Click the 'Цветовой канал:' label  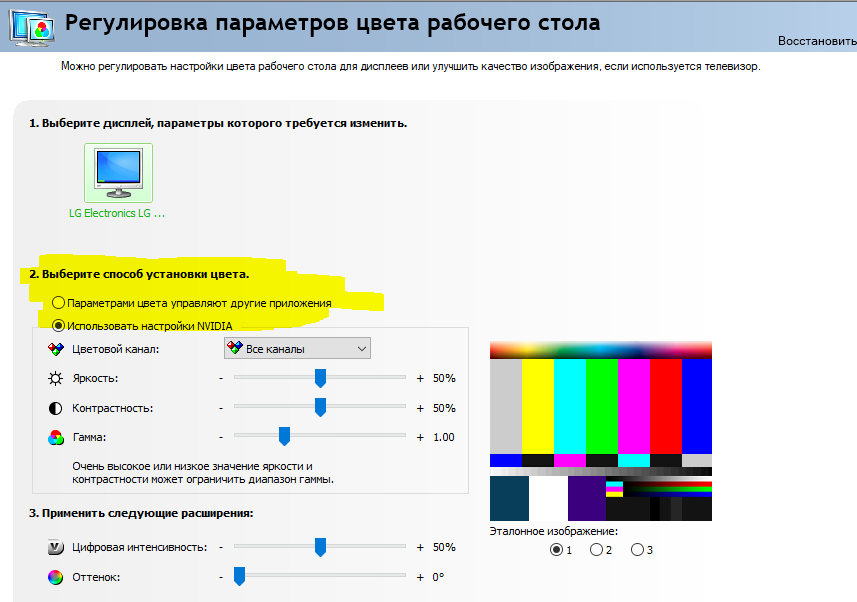coord(115,349)
